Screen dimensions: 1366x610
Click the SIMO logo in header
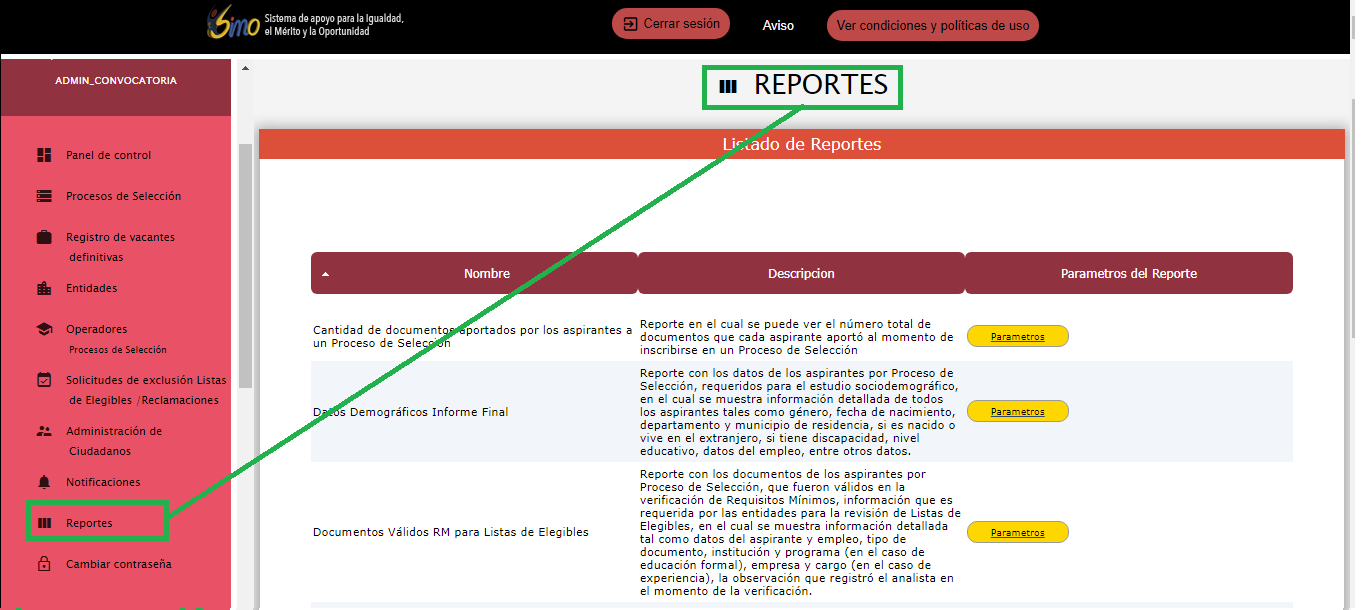click(233, 24)
